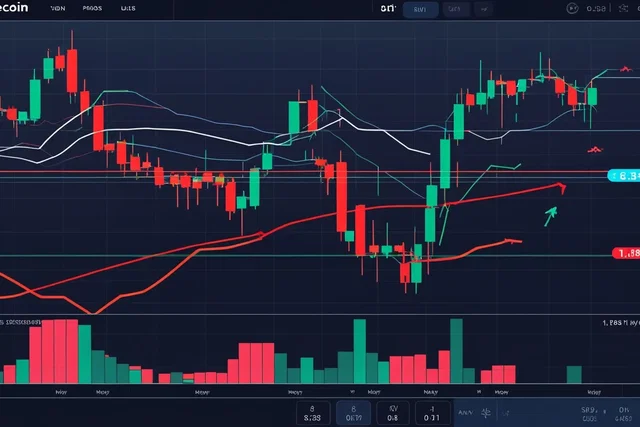Select the highlighted blue box in the bottom bar

click(353, 413)
